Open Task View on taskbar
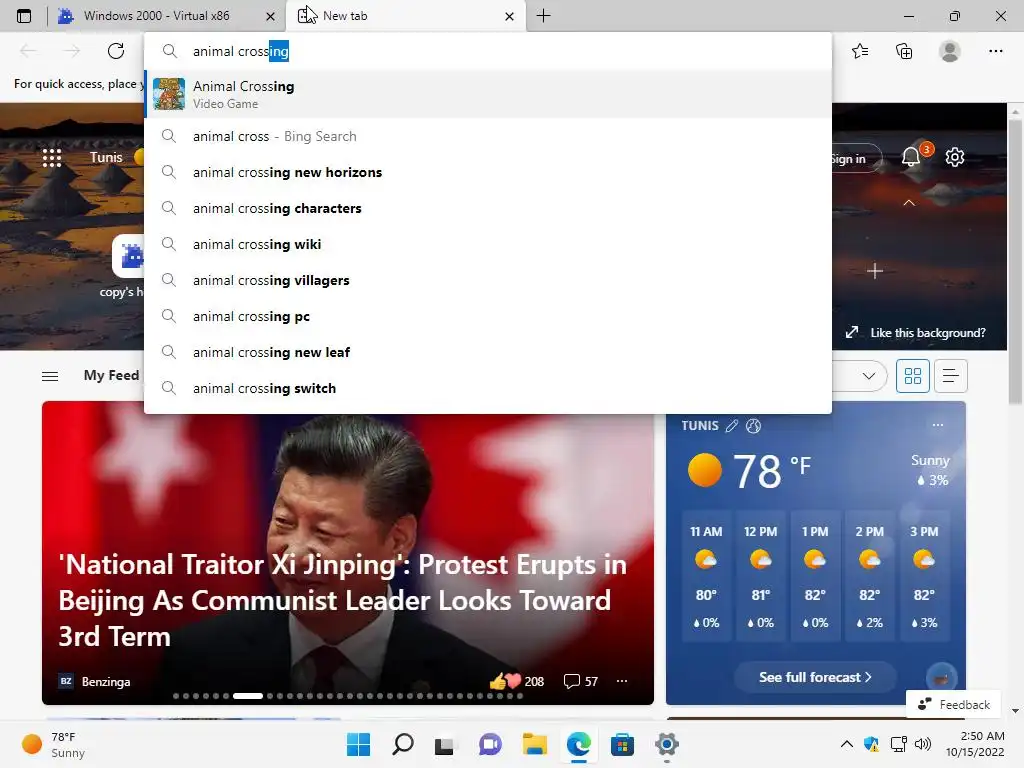 (445, 744)
